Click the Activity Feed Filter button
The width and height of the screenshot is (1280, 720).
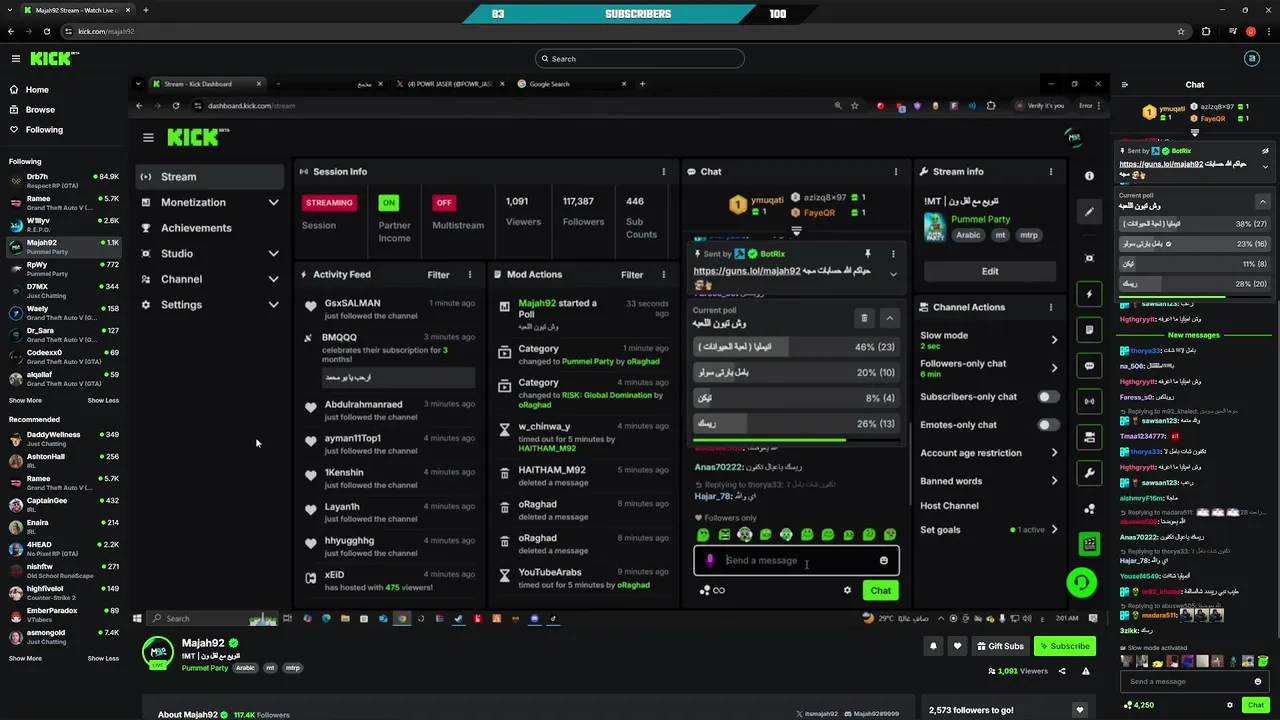439,275
